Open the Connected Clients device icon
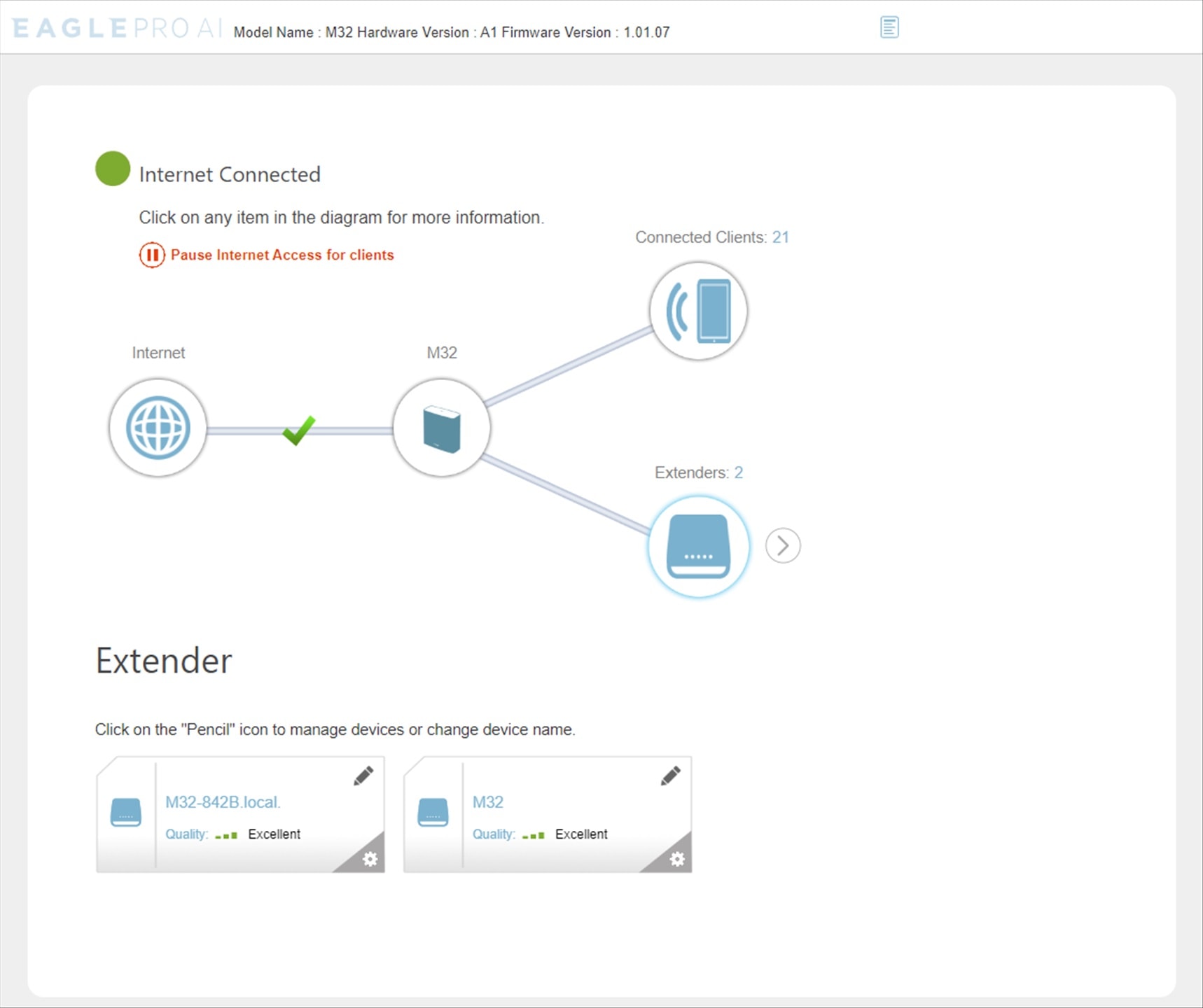The width and height of the screenshot is (1203, 1008). (x=698, y=311)
